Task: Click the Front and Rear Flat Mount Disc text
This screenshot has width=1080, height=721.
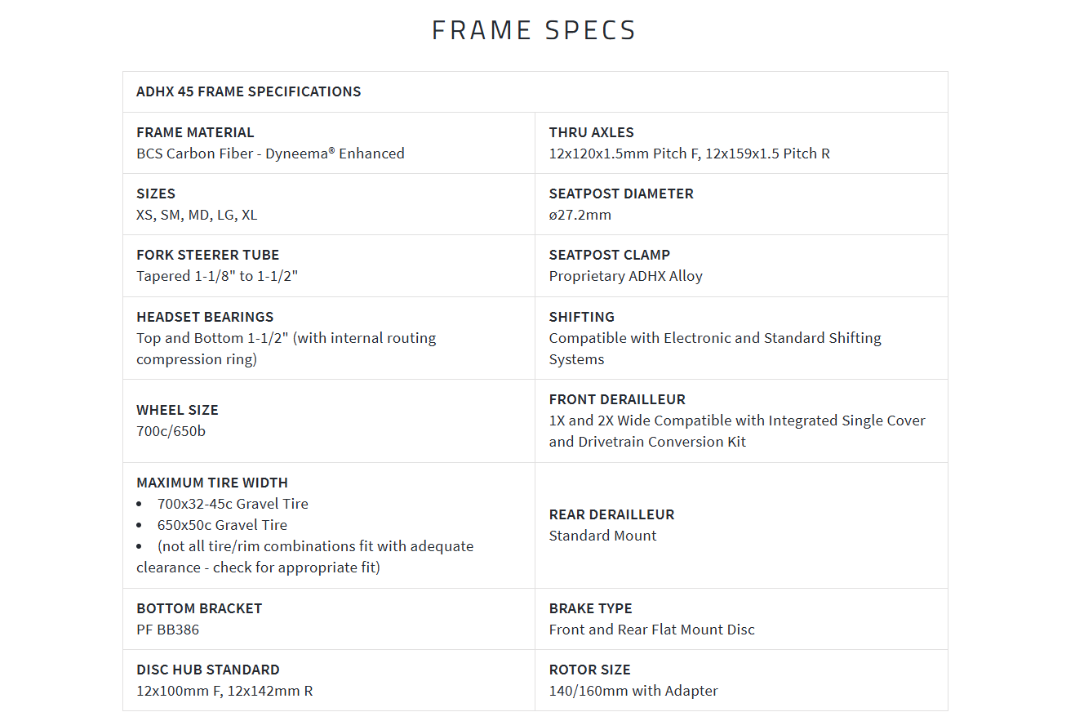Action: pyautogui.click(x=651, y=630)
